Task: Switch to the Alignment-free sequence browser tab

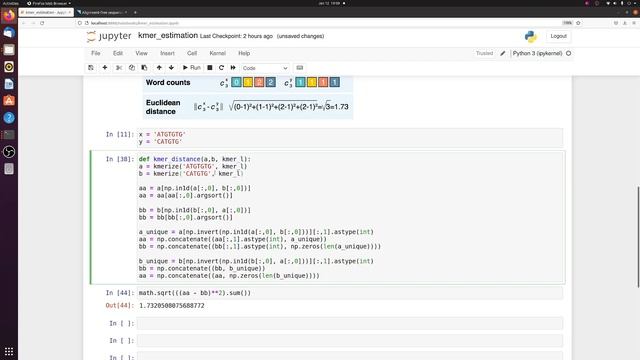Action: click(102, 12)
